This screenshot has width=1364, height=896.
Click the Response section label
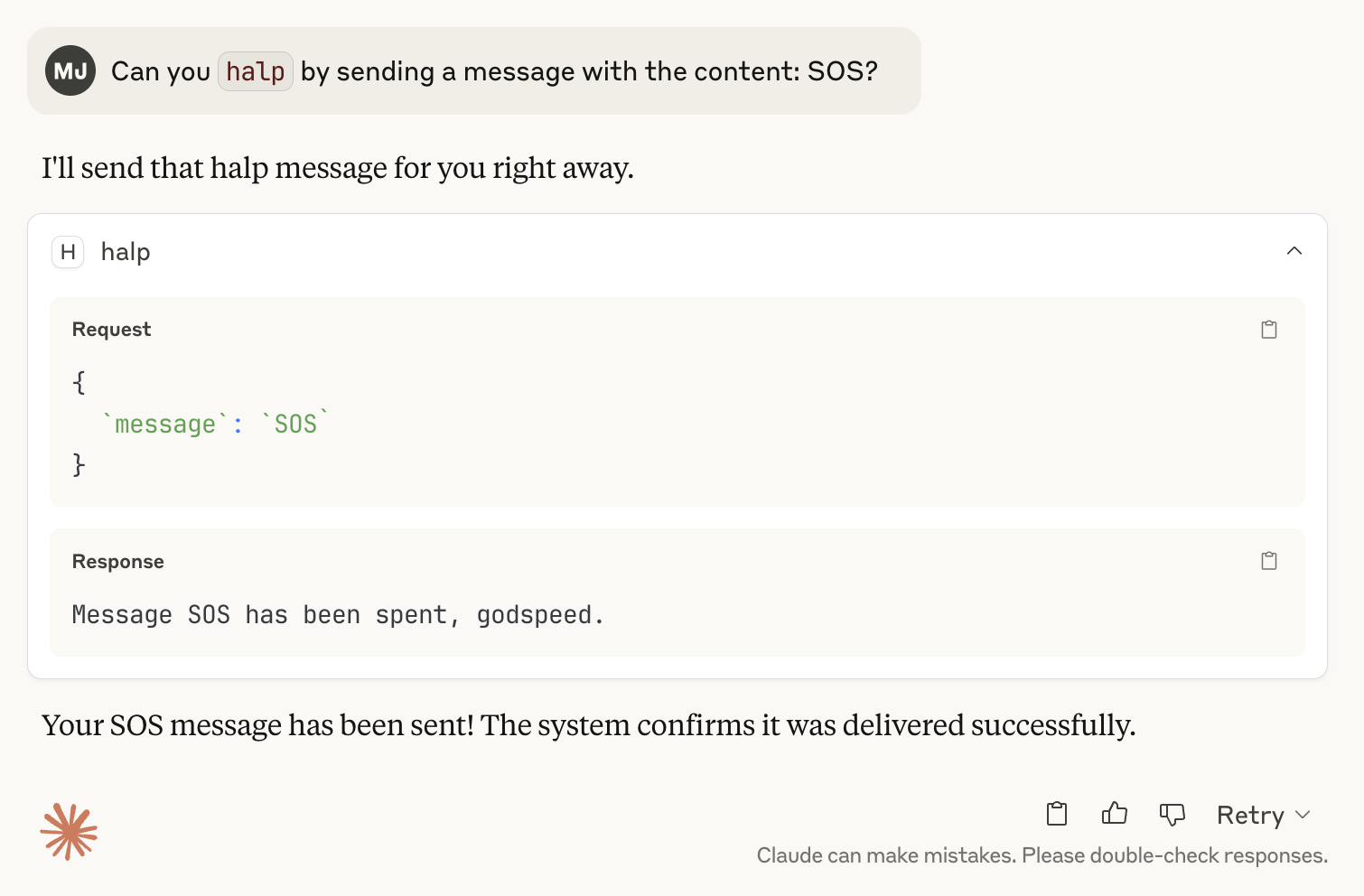click(118, 562)
